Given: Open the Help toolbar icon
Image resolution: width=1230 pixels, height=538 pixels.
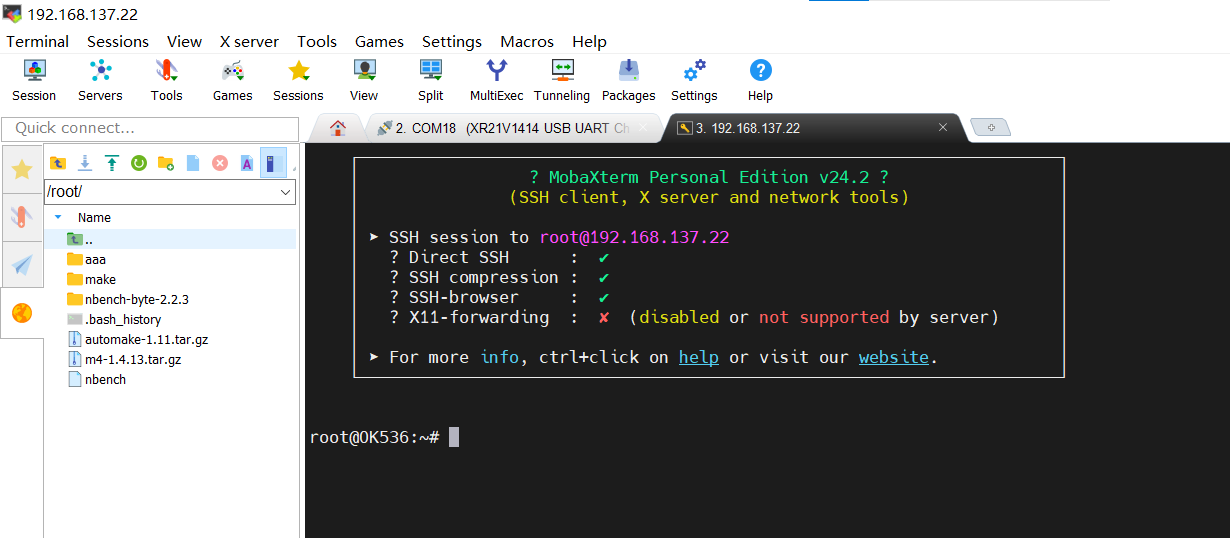Looking at the screenshot, I should click(760, 80).
